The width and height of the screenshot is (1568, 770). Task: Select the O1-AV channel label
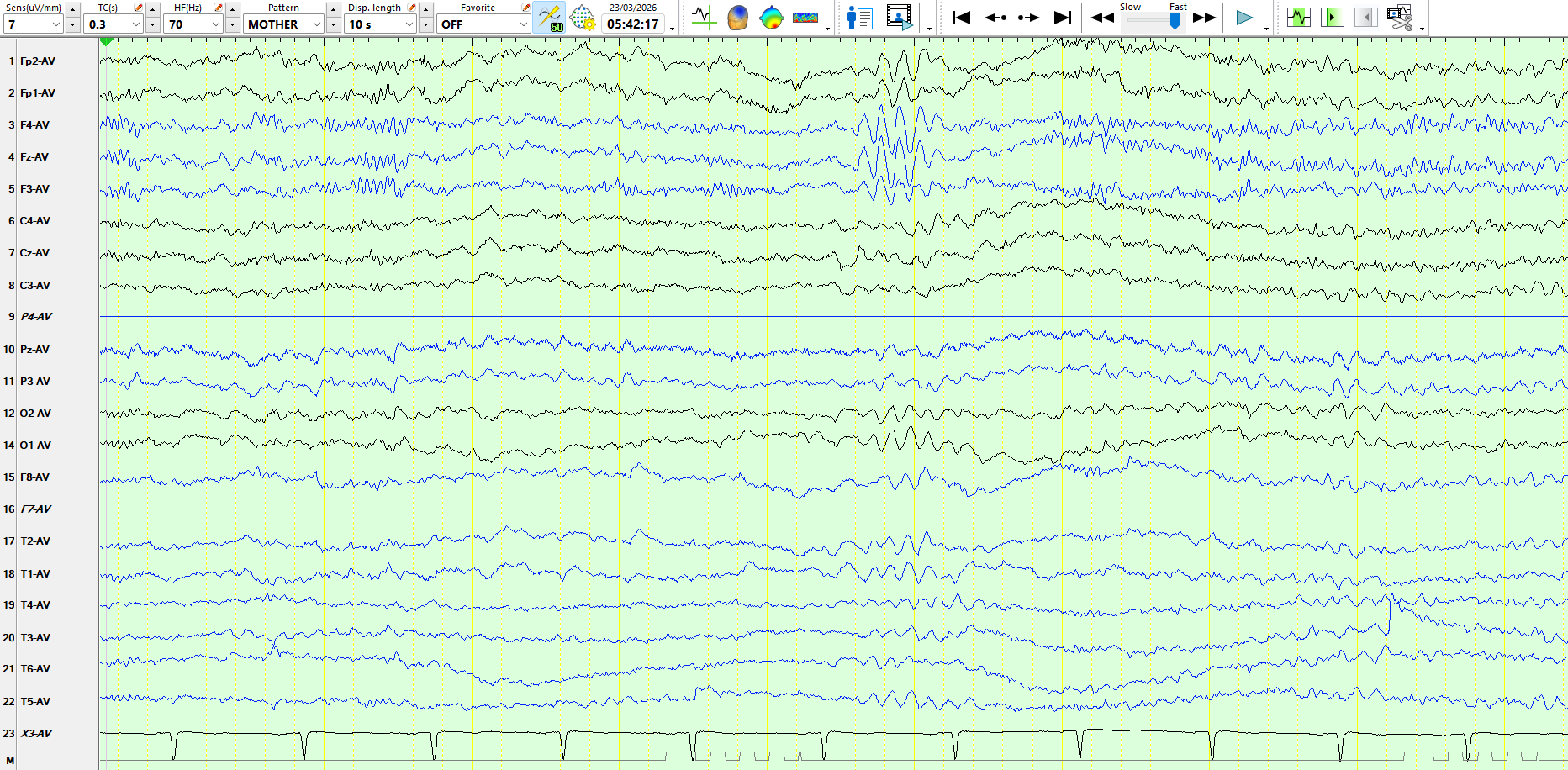[35, 446]
